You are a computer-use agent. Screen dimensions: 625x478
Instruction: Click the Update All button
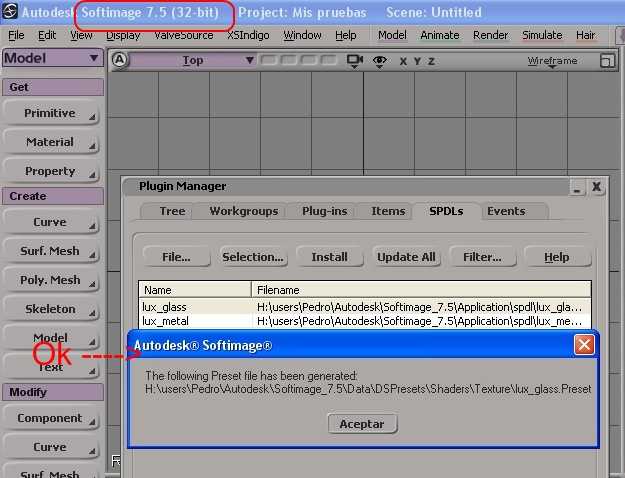pyautogui.click(x=406, y=257)
